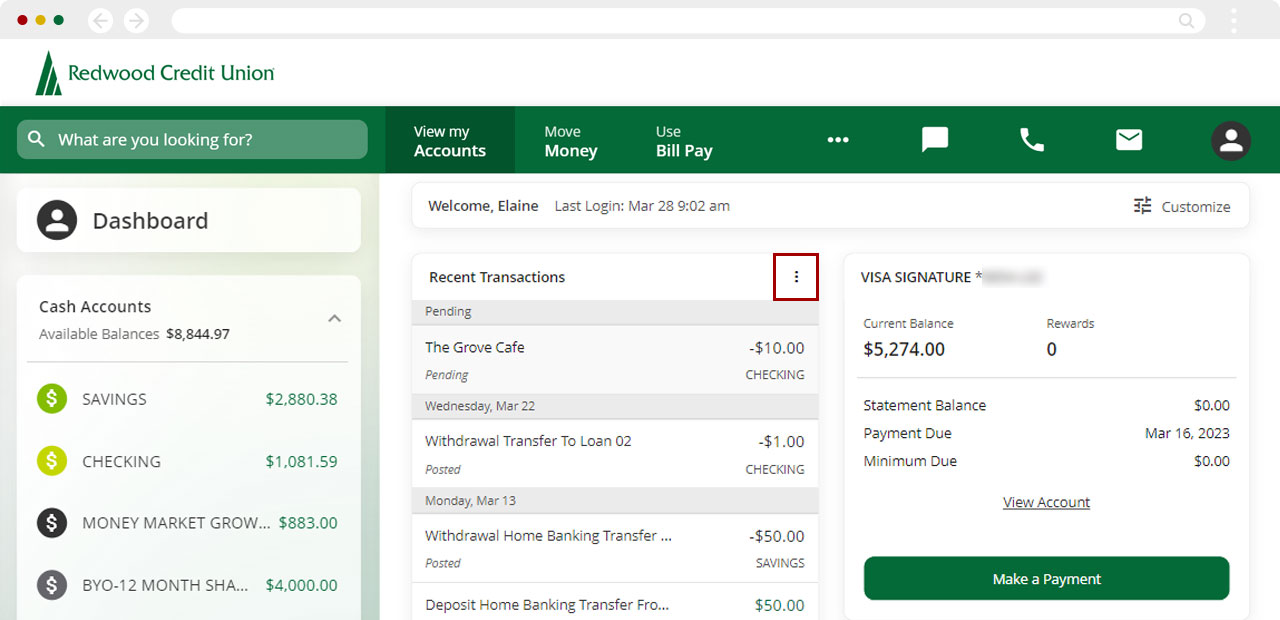1280x620 pixels.
Task: Click the -$50.00 savings transfer amount
Action: point(777,536)
